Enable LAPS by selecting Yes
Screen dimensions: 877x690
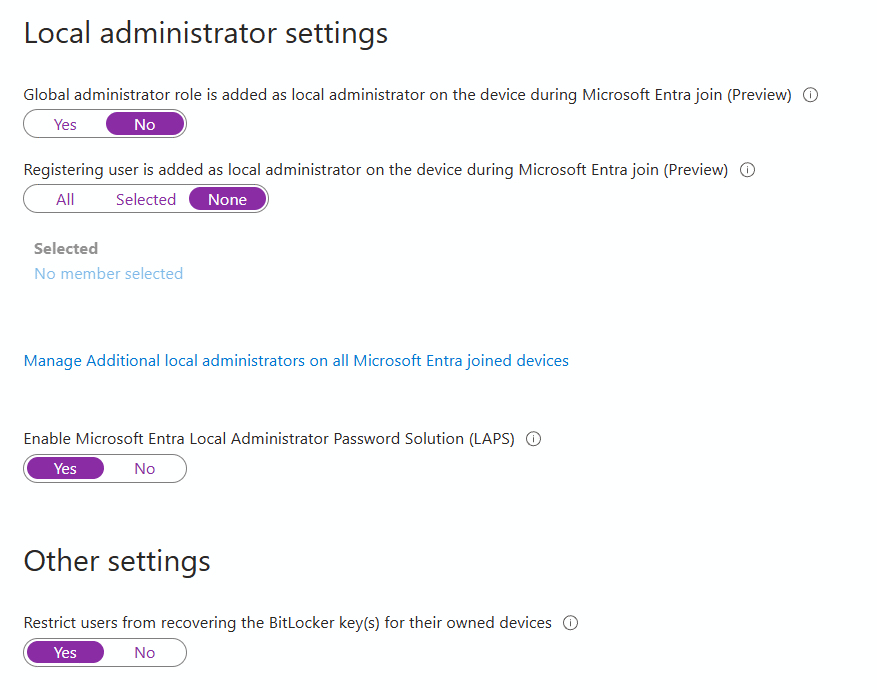(65, 469)
